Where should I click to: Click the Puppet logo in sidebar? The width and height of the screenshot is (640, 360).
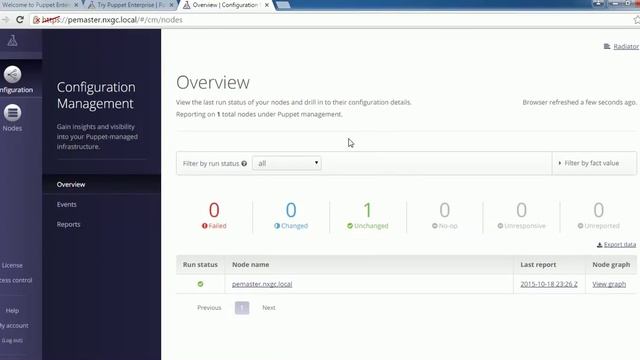[x=12, y=40]
